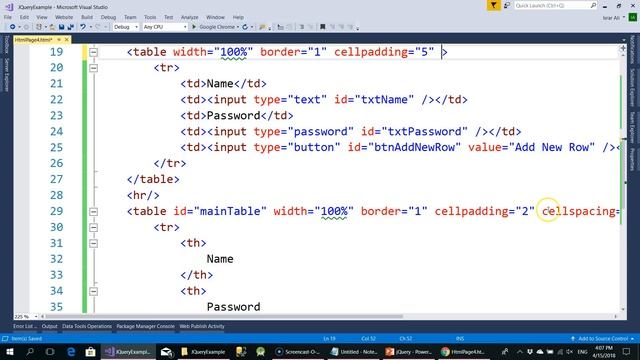This screenshot has height=360, width=640.
Task: Collapse the tr tag on line 20
Action: tap(93, 68)
